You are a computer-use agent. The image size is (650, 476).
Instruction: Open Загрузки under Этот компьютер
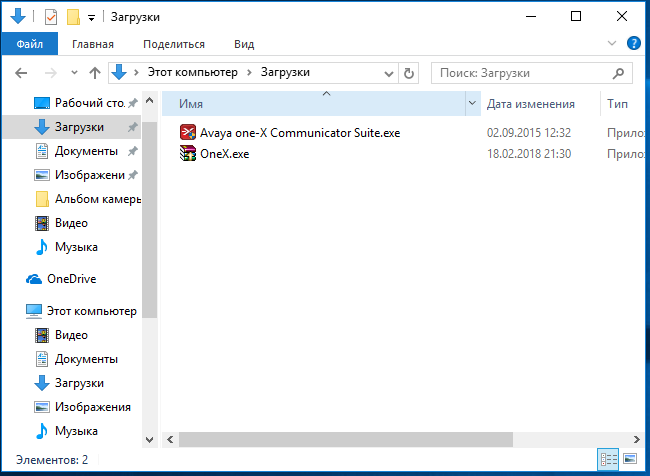pos(79,383)
